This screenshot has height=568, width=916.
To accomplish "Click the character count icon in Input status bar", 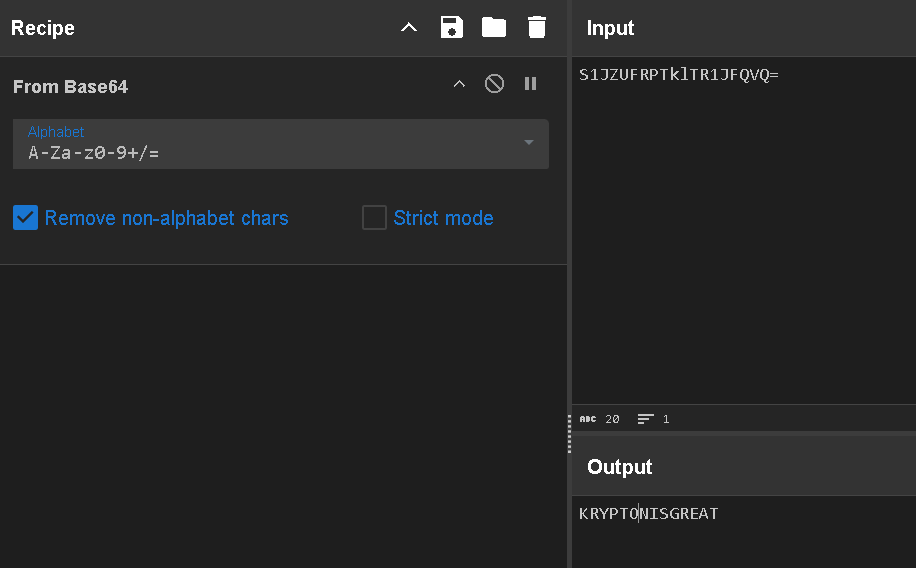I will tap(588, 419).
